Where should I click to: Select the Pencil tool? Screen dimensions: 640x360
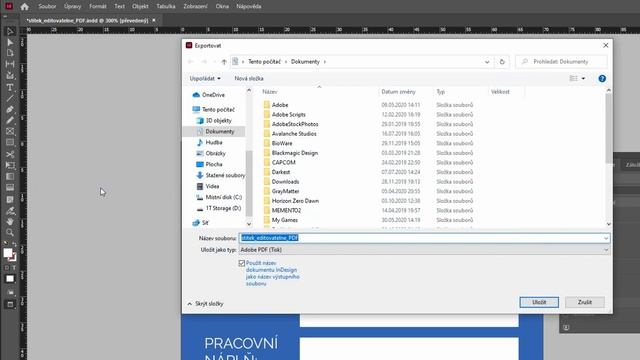(x=10, y=120)
